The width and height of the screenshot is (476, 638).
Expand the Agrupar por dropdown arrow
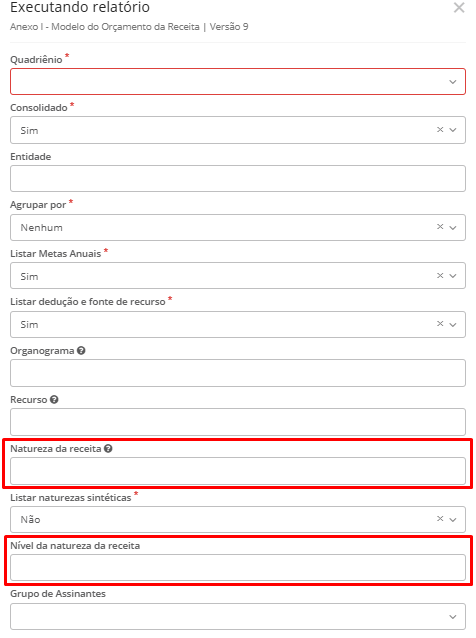click(453, 227)
